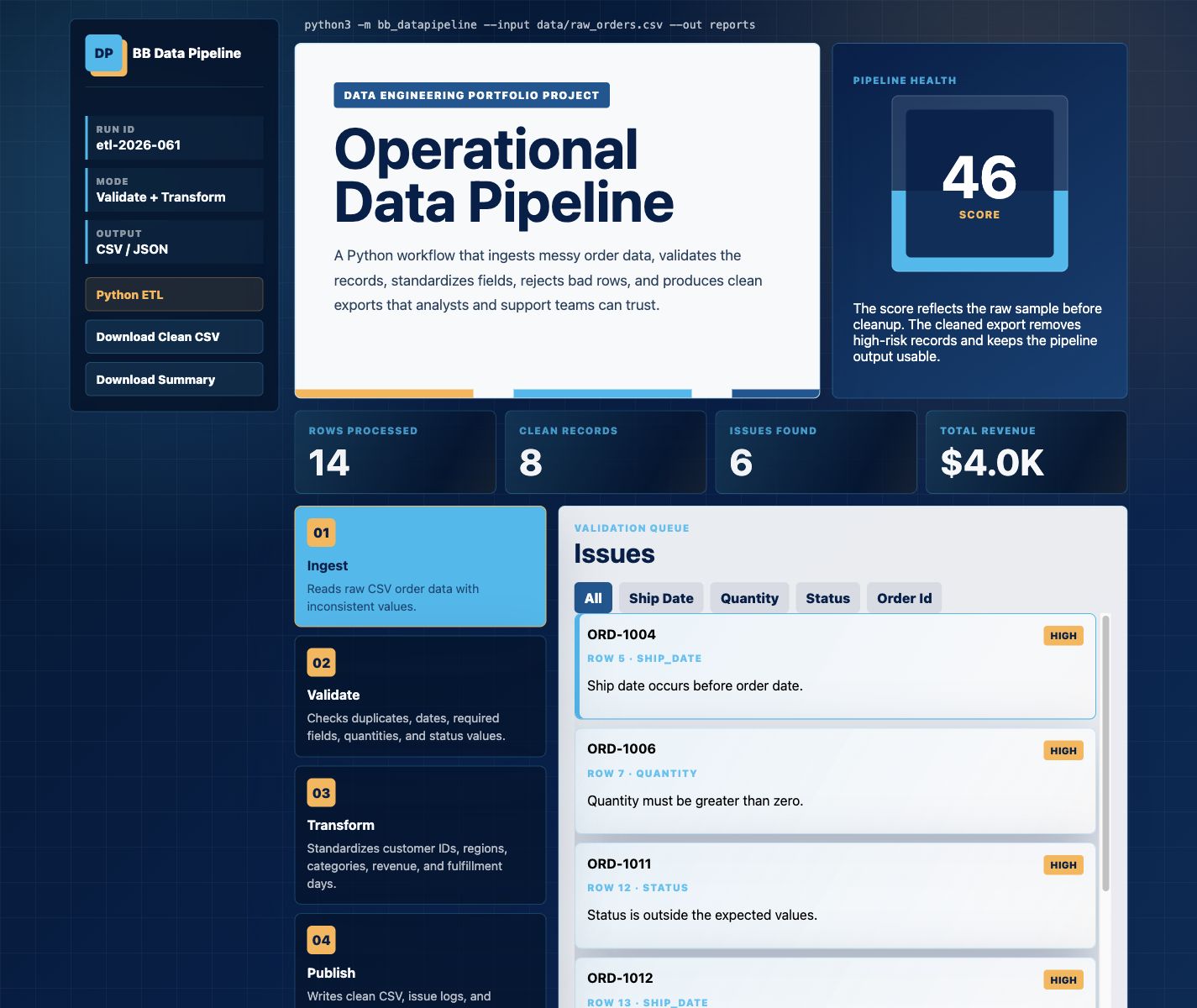Filter issues by Status
The image size is (1197, 1008).
click(x=827, y=598)
